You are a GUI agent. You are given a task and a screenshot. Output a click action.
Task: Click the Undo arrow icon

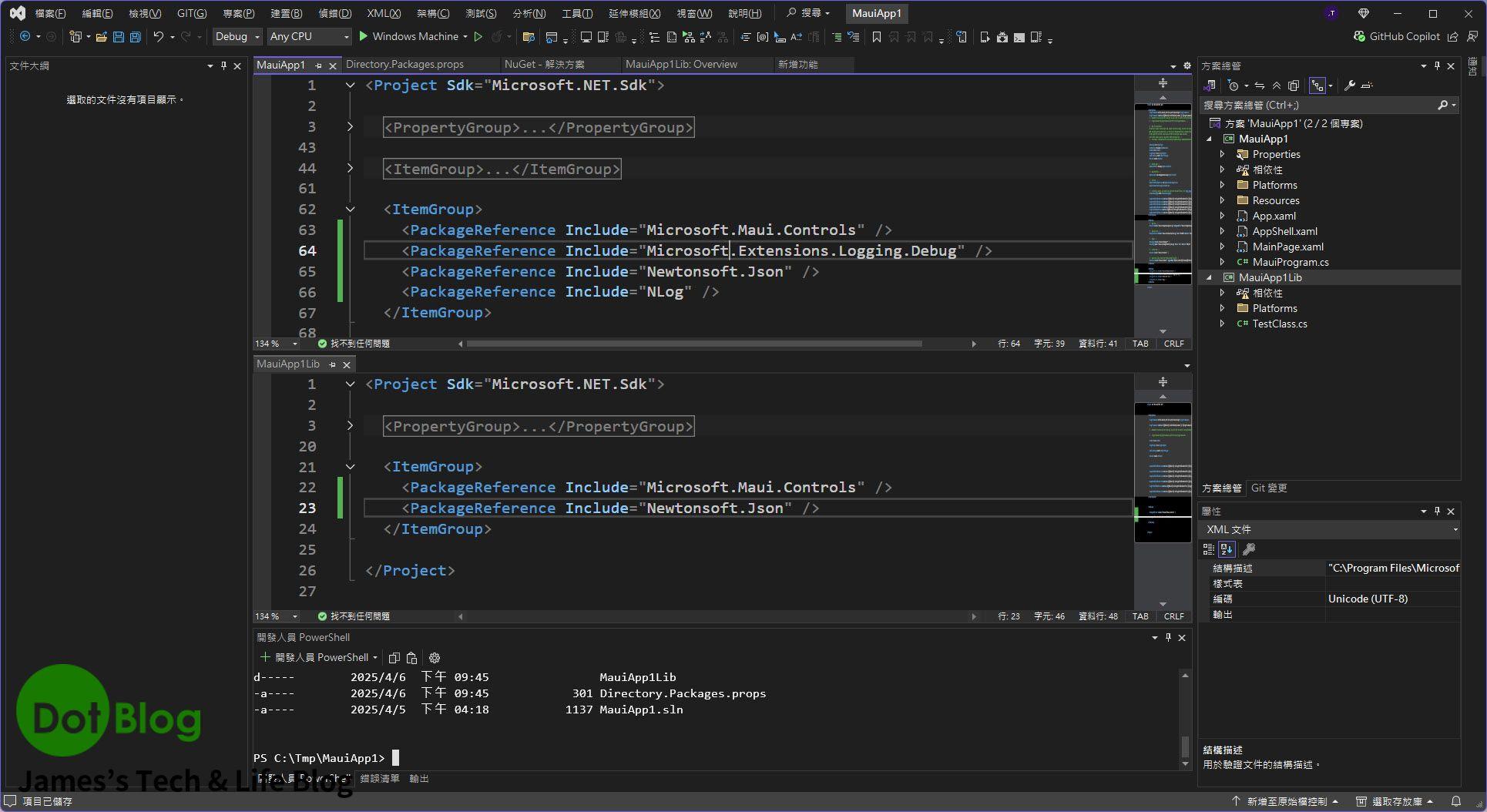click(158, 37)
